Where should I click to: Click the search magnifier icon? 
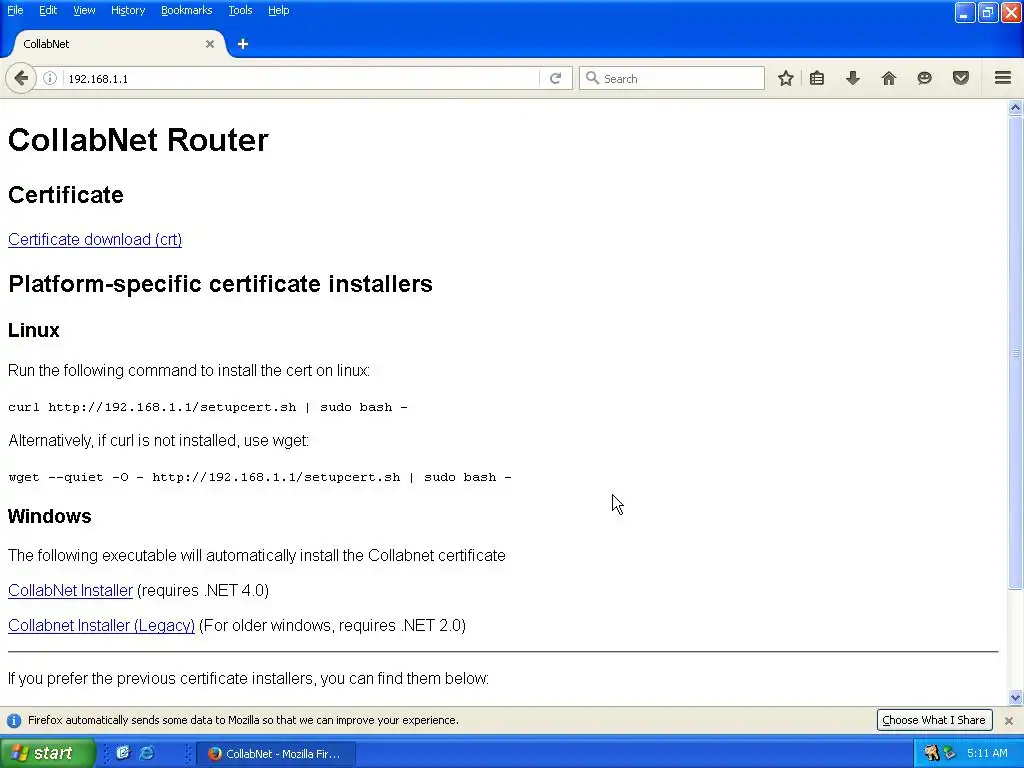click(x=592, y=78)
